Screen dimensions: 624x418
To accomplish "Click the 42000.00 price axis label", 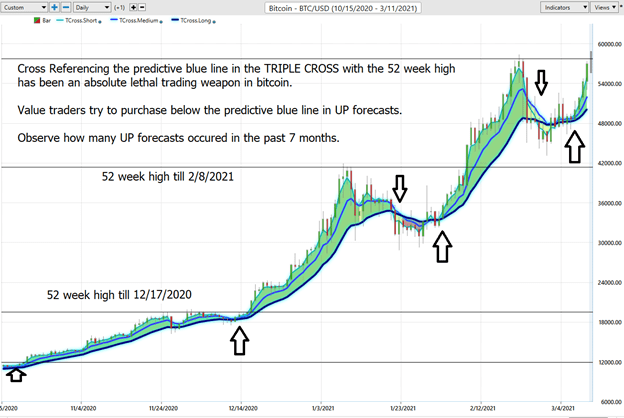I will 609,163.
